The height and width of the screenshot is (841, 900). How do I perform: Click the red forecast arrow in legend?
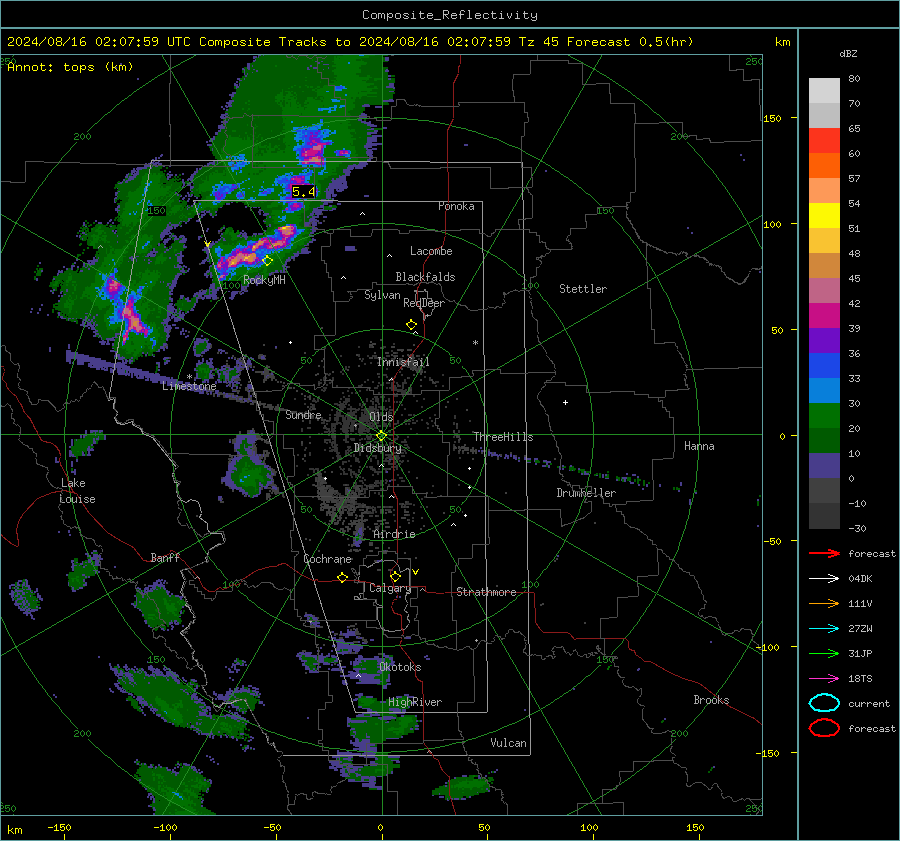pyautogui.click(x=824, y=553)
